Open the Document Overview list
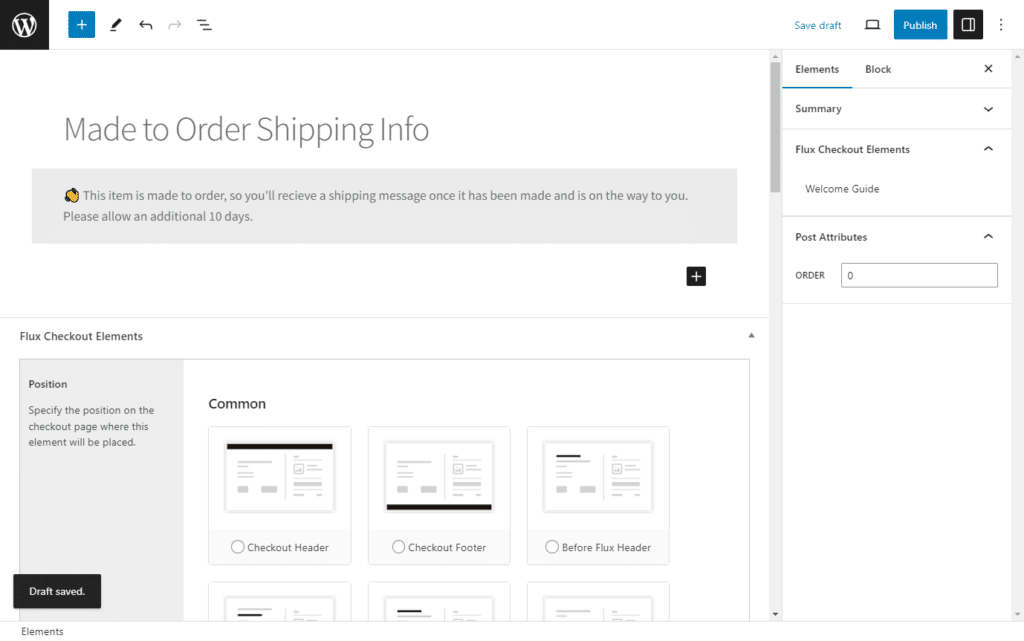This screenshot has width=1024, height=641. (204, 24)
